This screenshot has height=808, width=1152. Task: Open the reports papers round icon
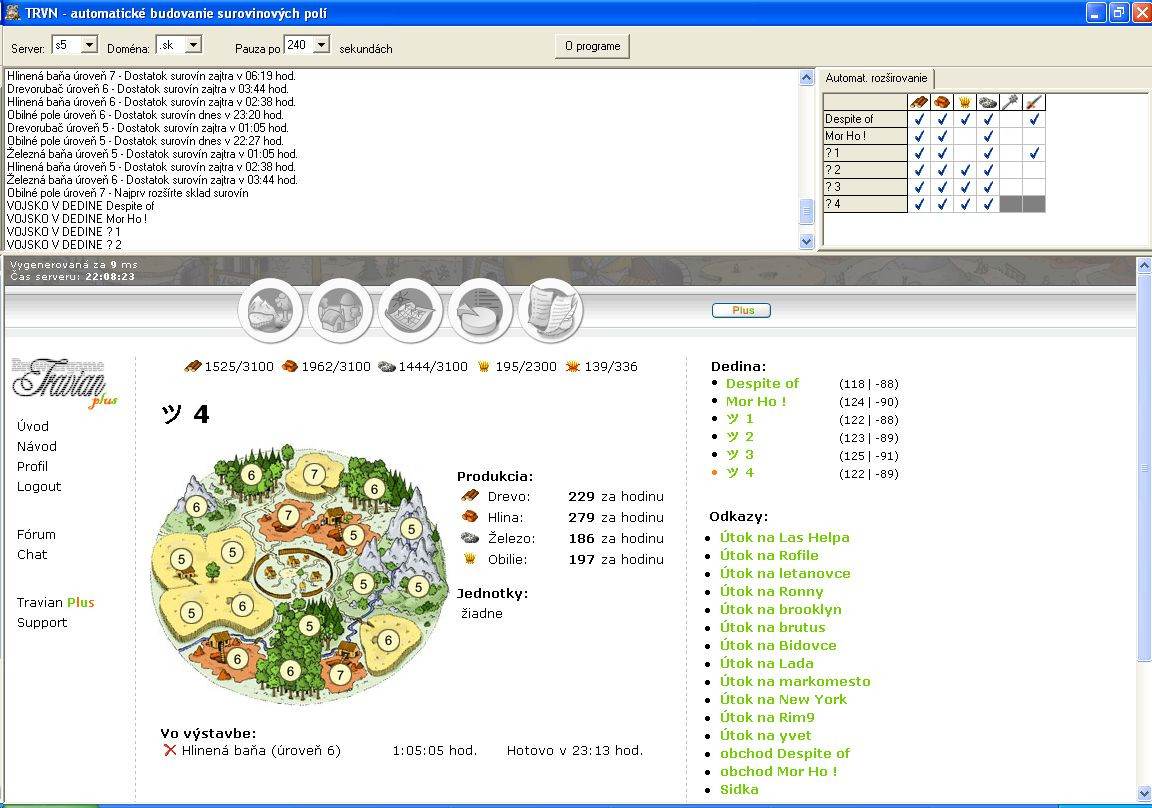pos(551,311)
